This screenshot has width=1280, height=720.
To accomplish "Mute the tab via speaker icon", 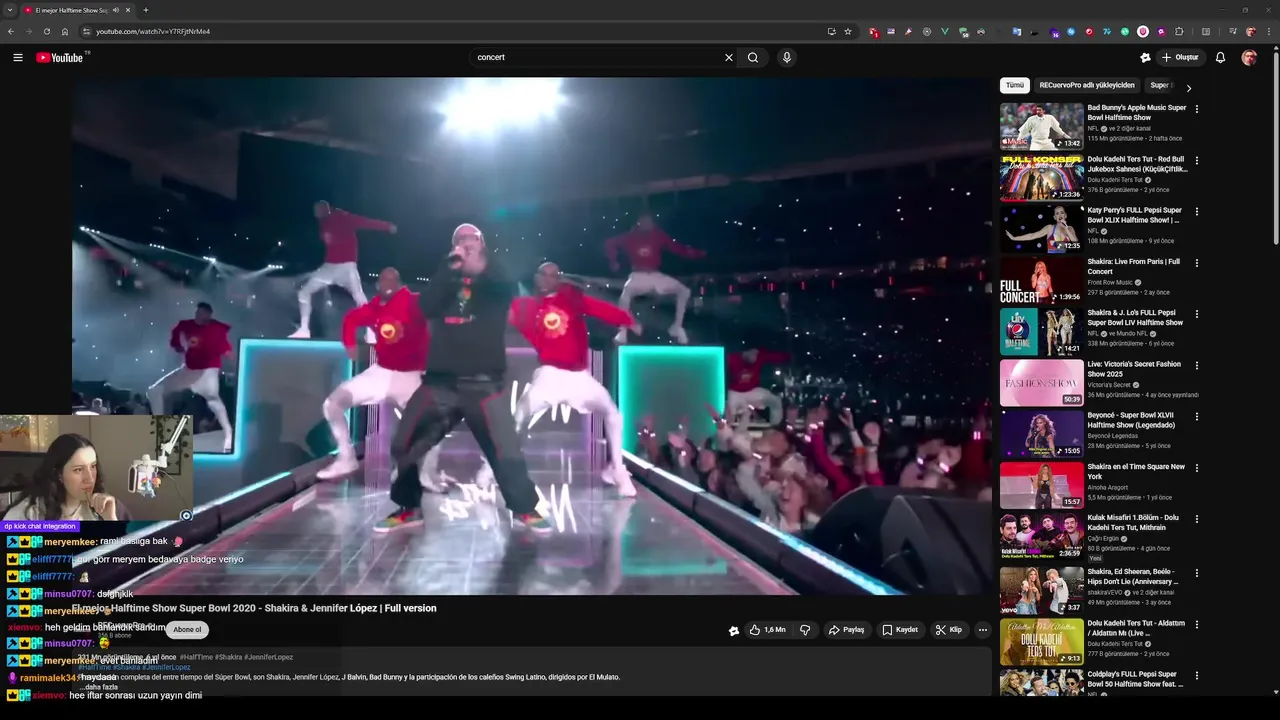I will pyautogui.click(x=116, y=10).
